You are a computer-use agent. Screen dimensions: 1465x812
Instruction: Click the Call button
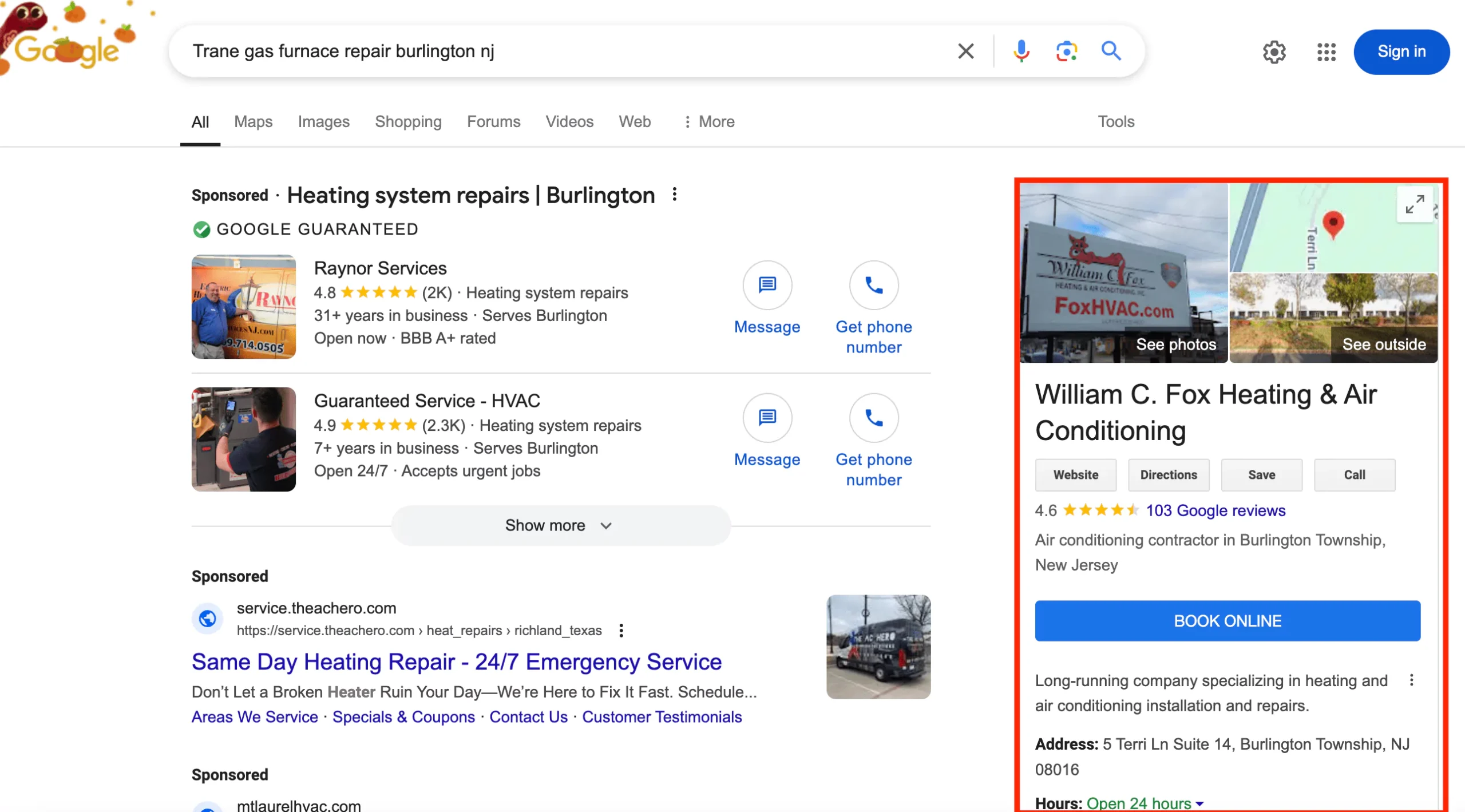tap(1354, 474)
